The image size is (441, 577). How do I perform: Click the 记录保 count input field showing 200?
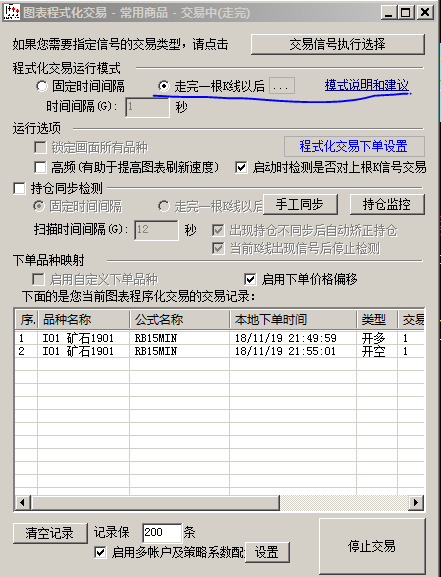pos(162,532)
